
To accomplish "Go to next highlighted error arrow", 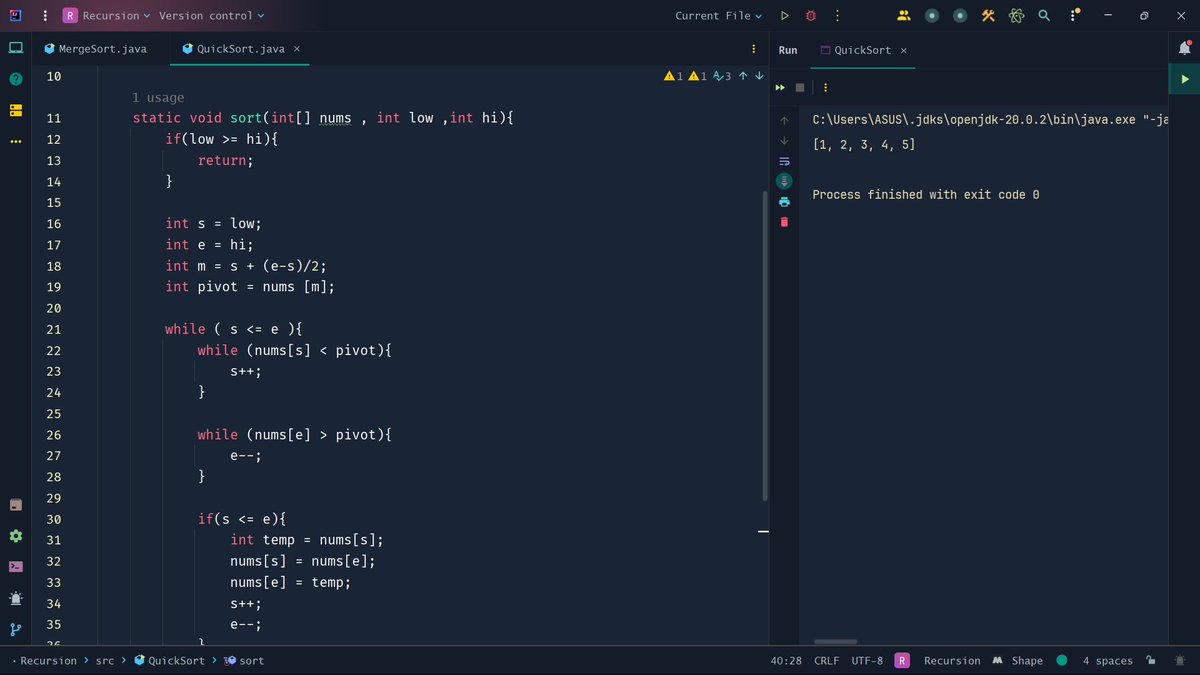I will 759,76.
